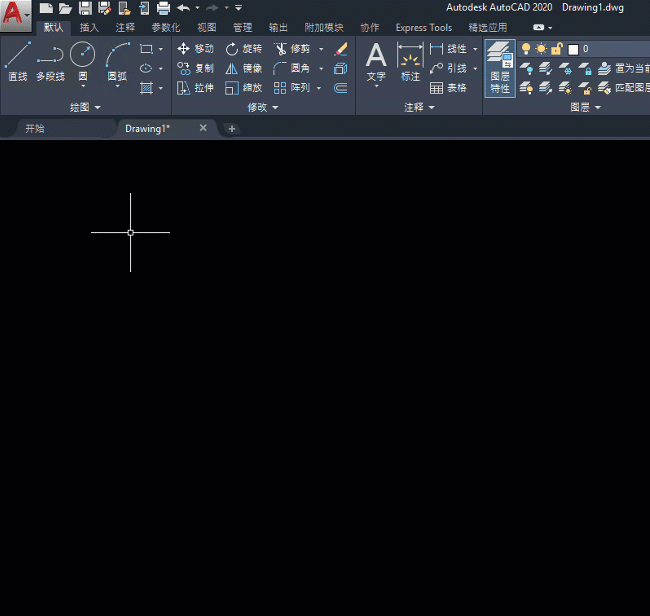This screenshot has width=650, height=616.
Task: Click layer 0 white color swatch
Action: [573, 50]
